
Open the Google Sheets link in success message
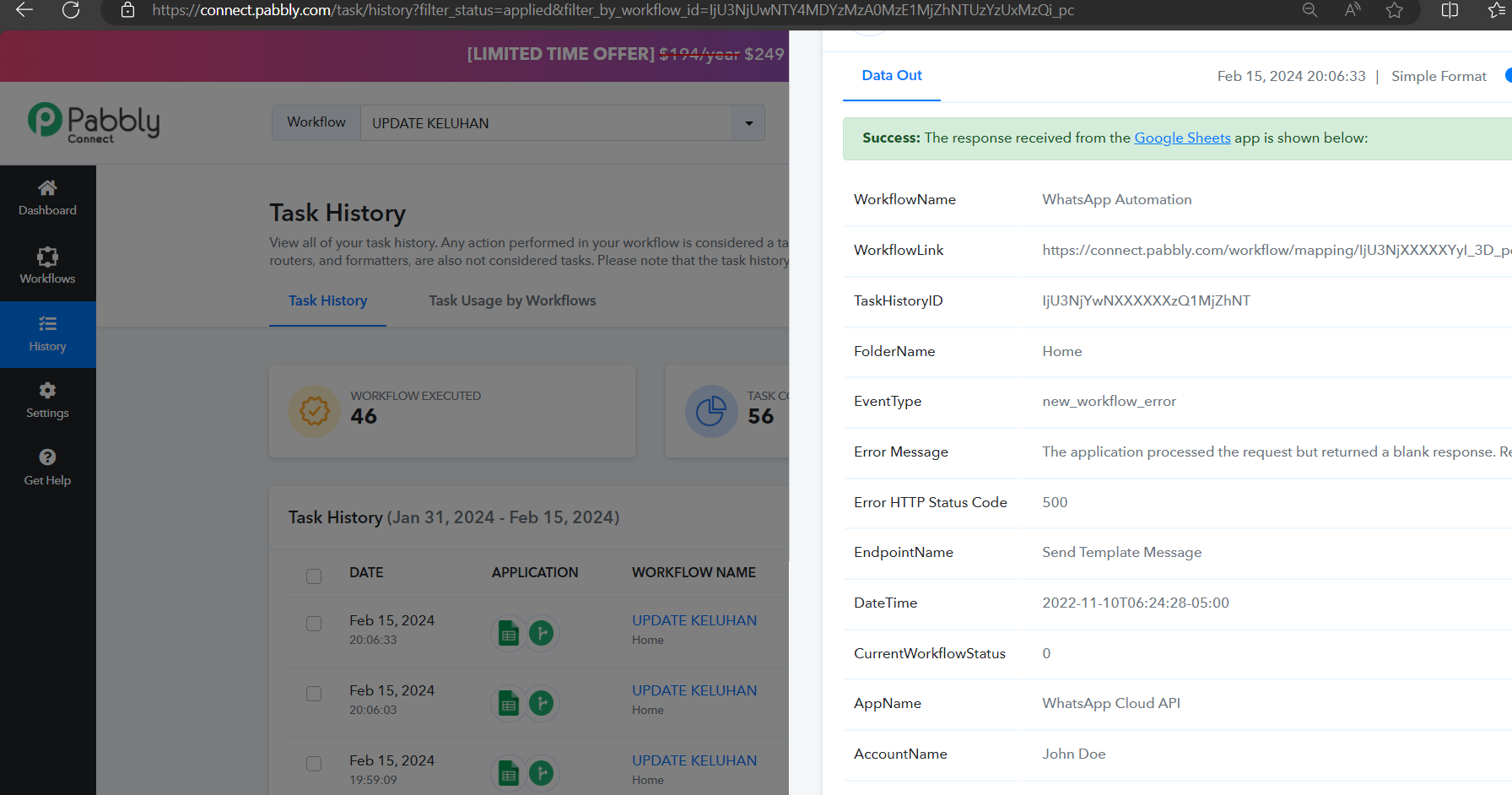click(1182, 138)
